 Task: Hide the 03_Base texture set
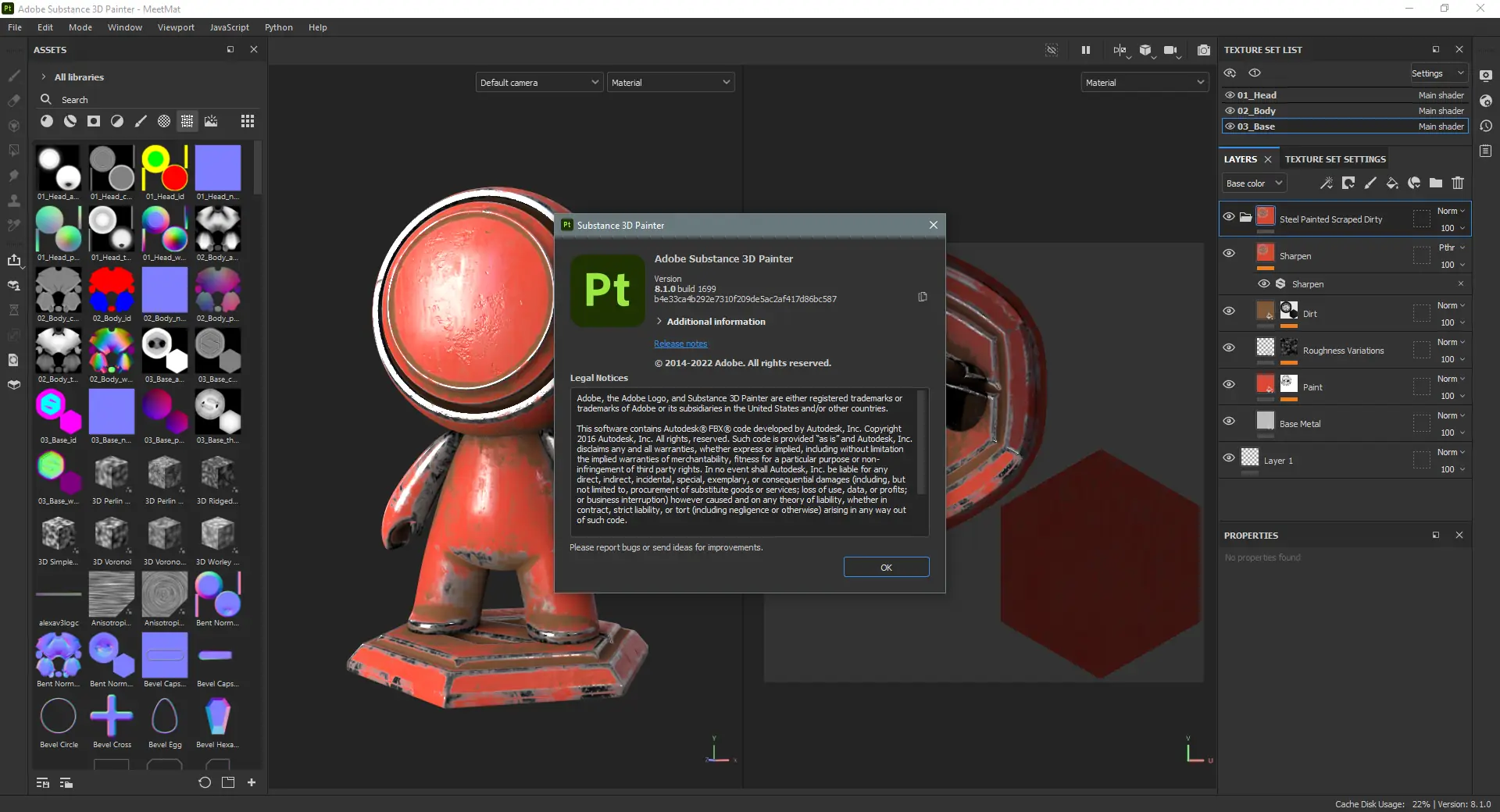[1230, 126]
